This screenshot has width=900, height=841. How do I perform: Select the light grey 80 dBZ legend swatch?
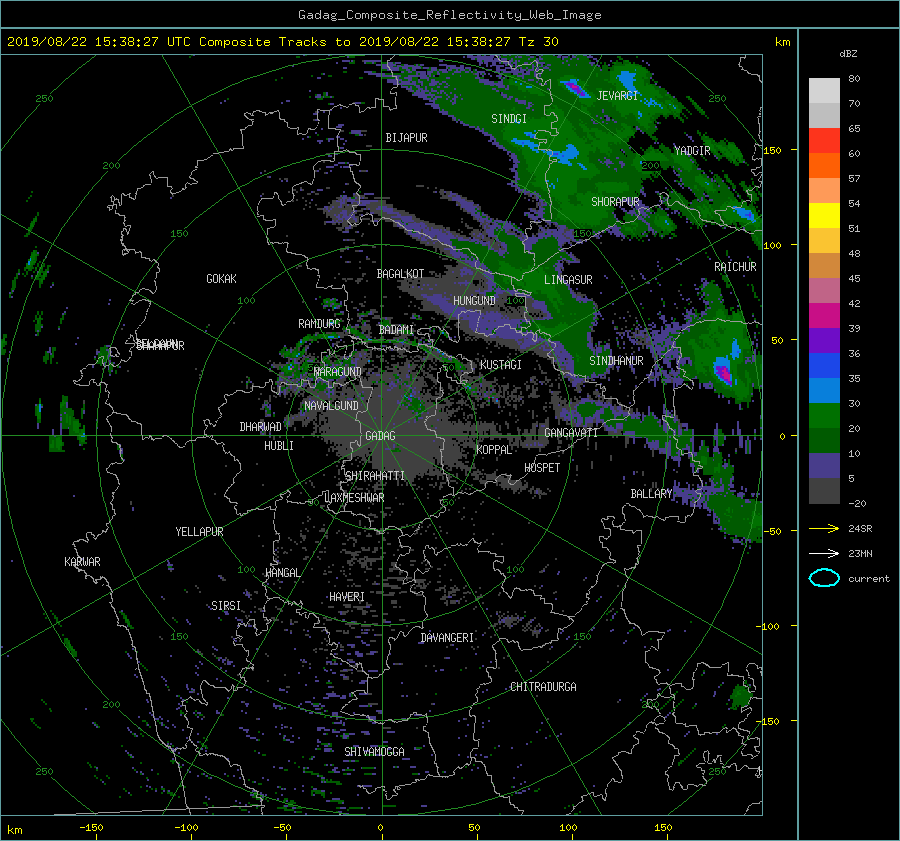pos(824,90)
